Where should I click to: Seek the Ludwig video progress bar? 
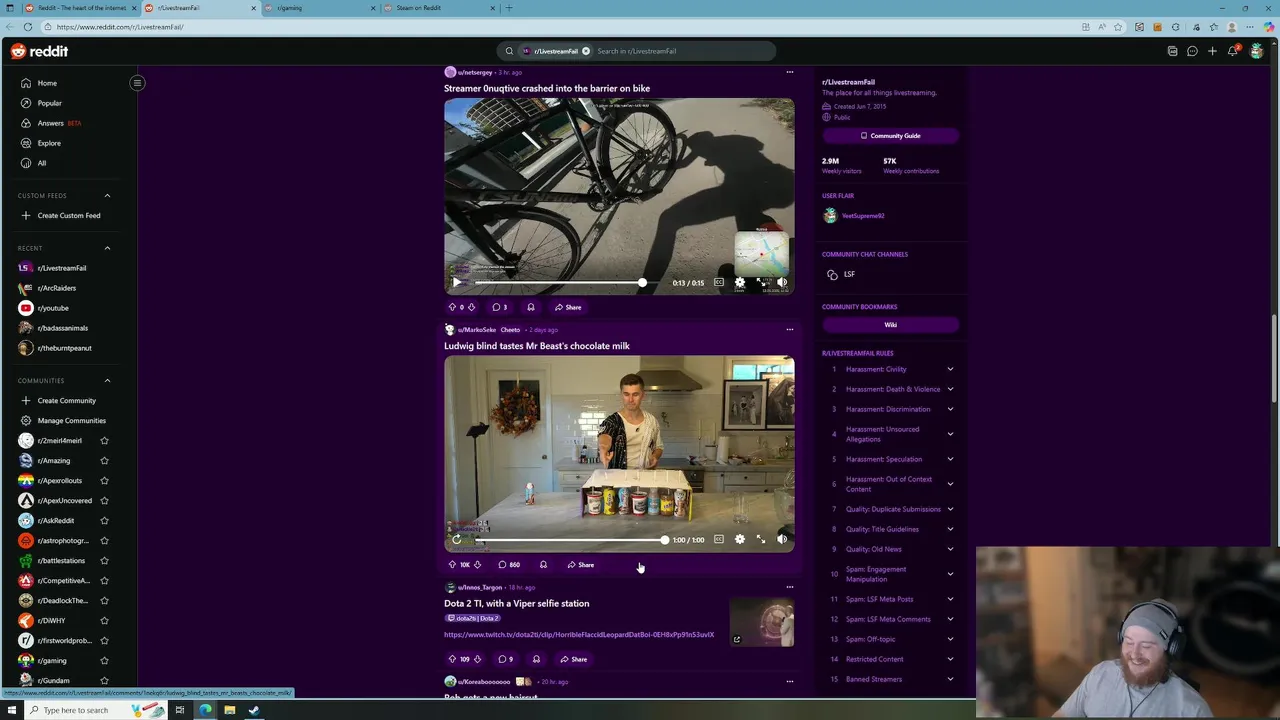pyautogui.click(x=570, y=540)
